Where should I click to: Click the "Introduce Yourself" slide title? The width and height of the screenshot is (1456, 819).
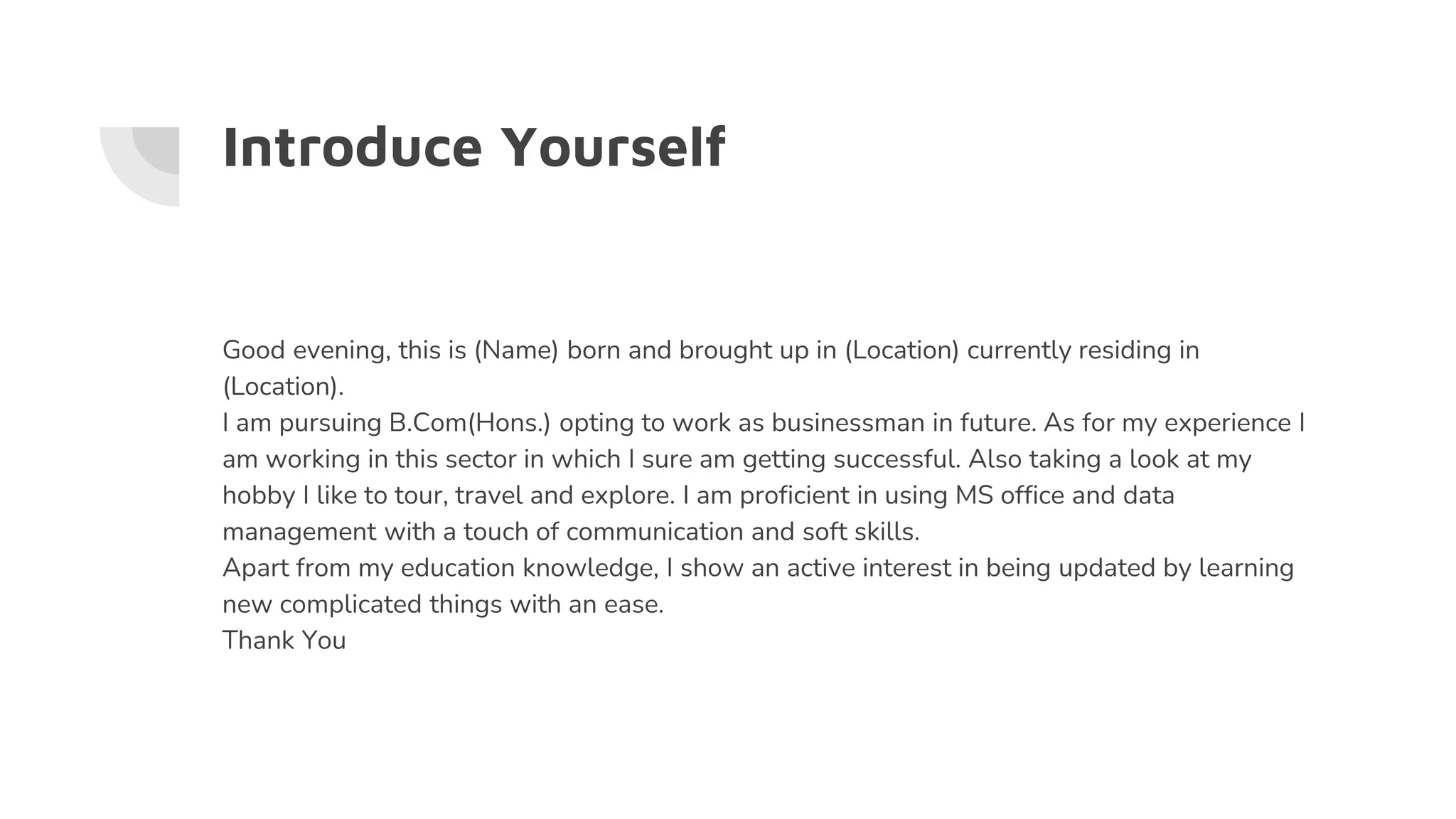tap(473, 148)
